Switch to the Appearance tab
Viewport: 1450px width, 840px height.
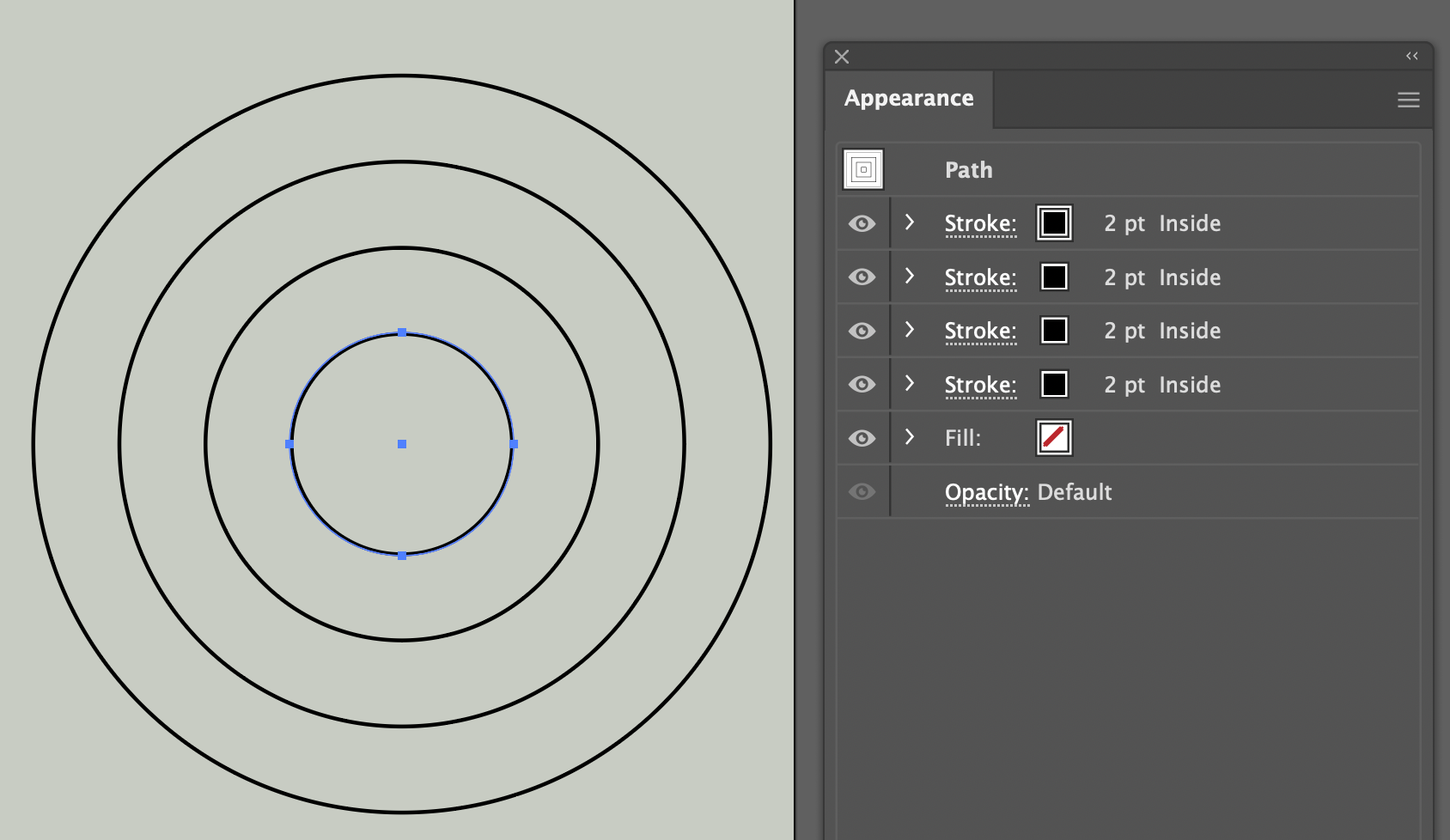click(908, 98)
